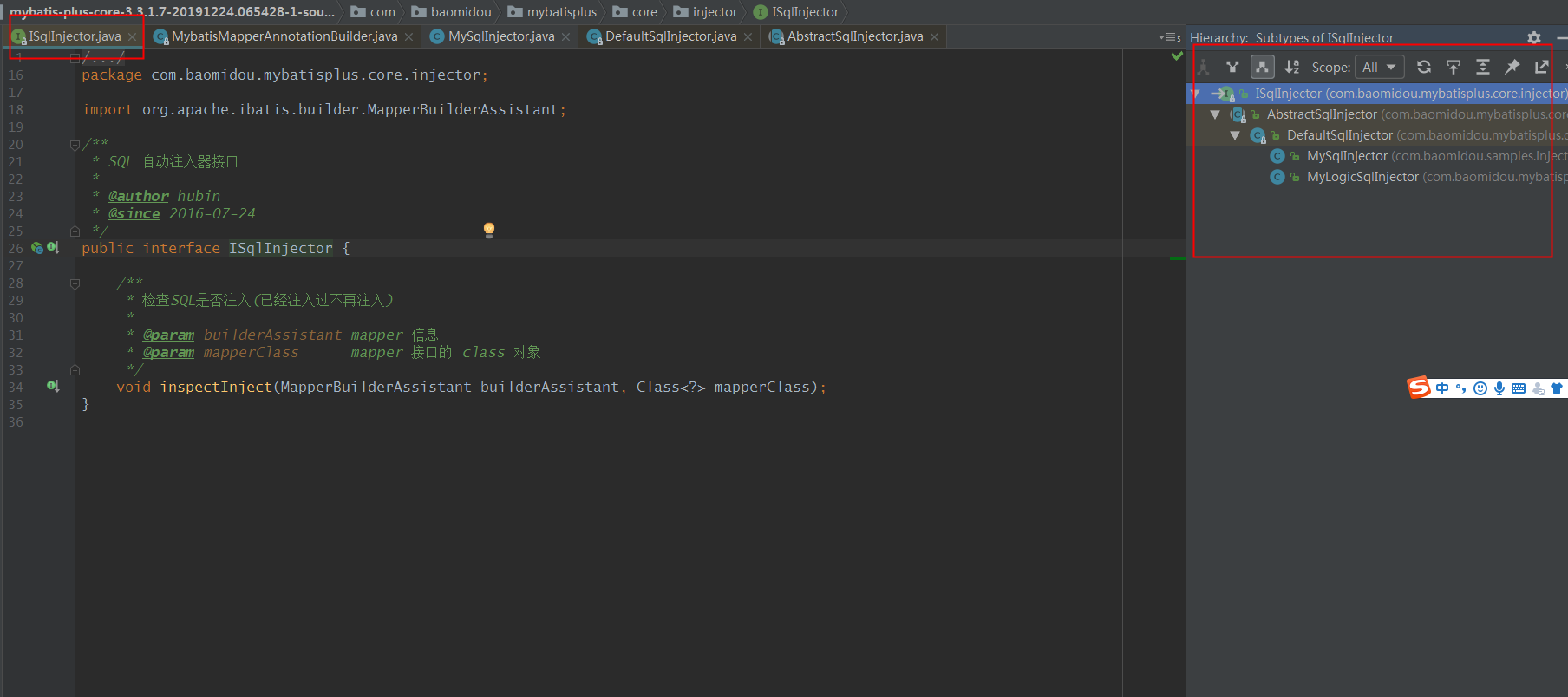Click the autoscroll to source icon

pyautogui.click(x=1454, y=67)
